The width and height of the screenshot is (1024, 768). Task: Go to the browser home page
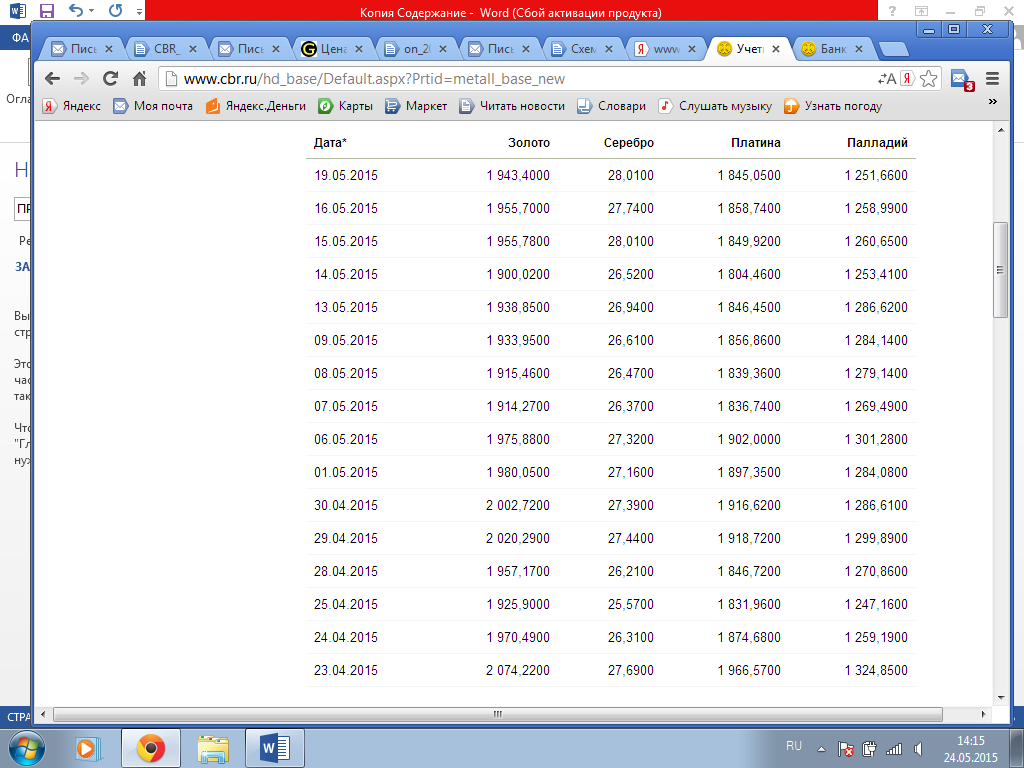140,78
